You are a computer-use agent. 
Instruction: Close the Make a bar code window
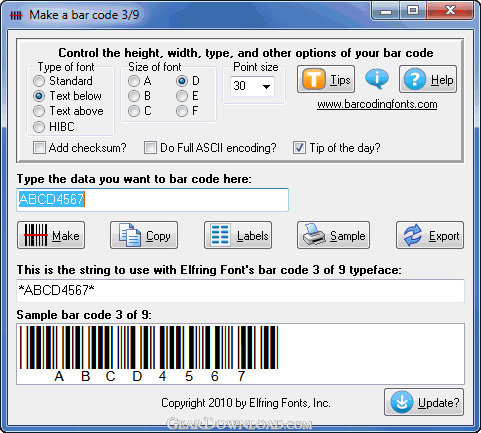click(450, 11)
